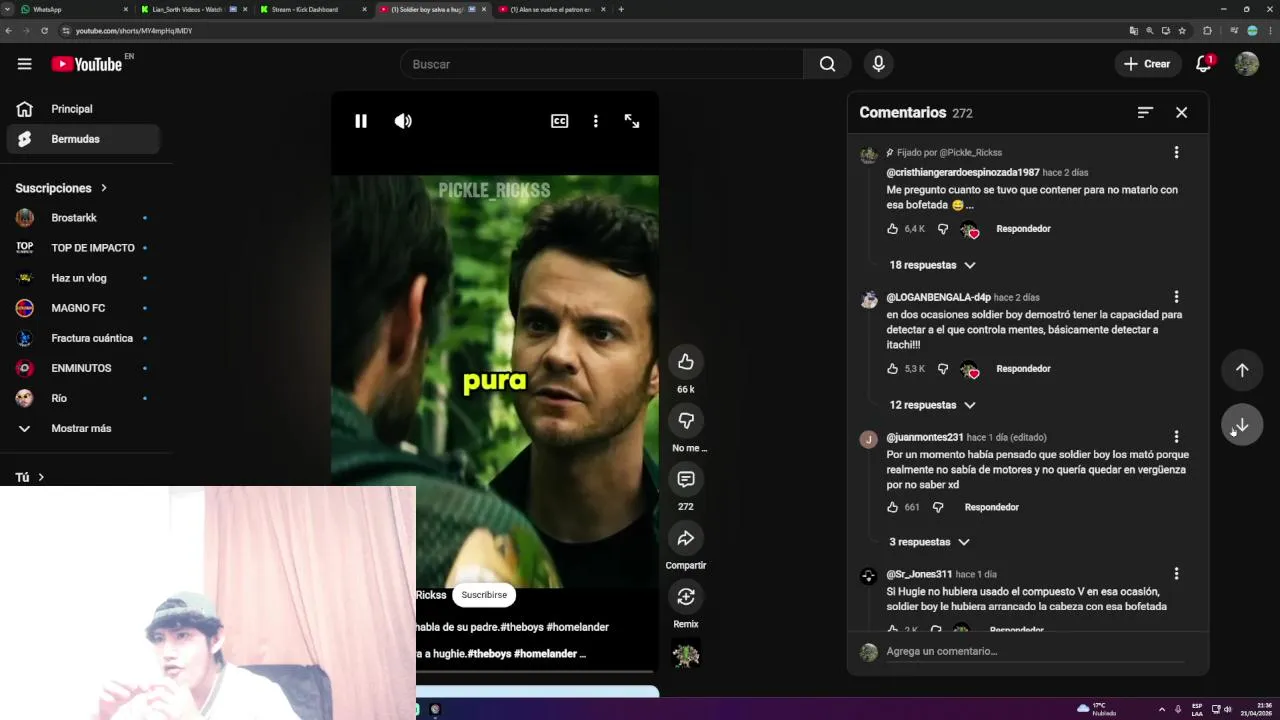Open the Haz un vlog channel
This screenshot has height=720, width=1280.
pyautogui.click(x=84, y=278)
